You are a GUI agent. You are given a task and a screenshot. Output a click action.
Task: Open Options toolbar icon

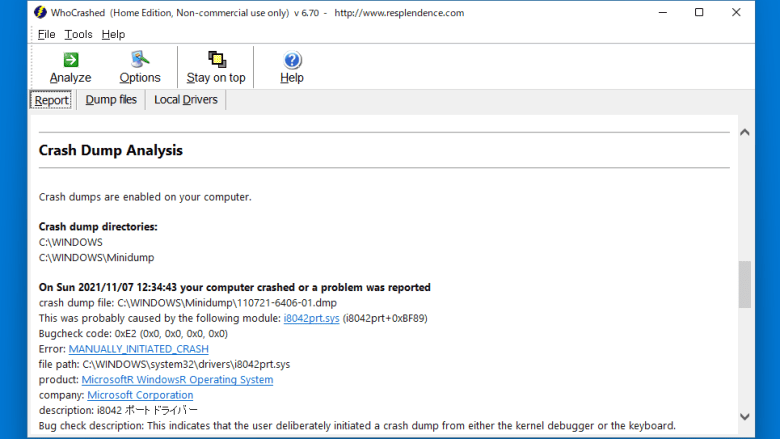point(140,59)
